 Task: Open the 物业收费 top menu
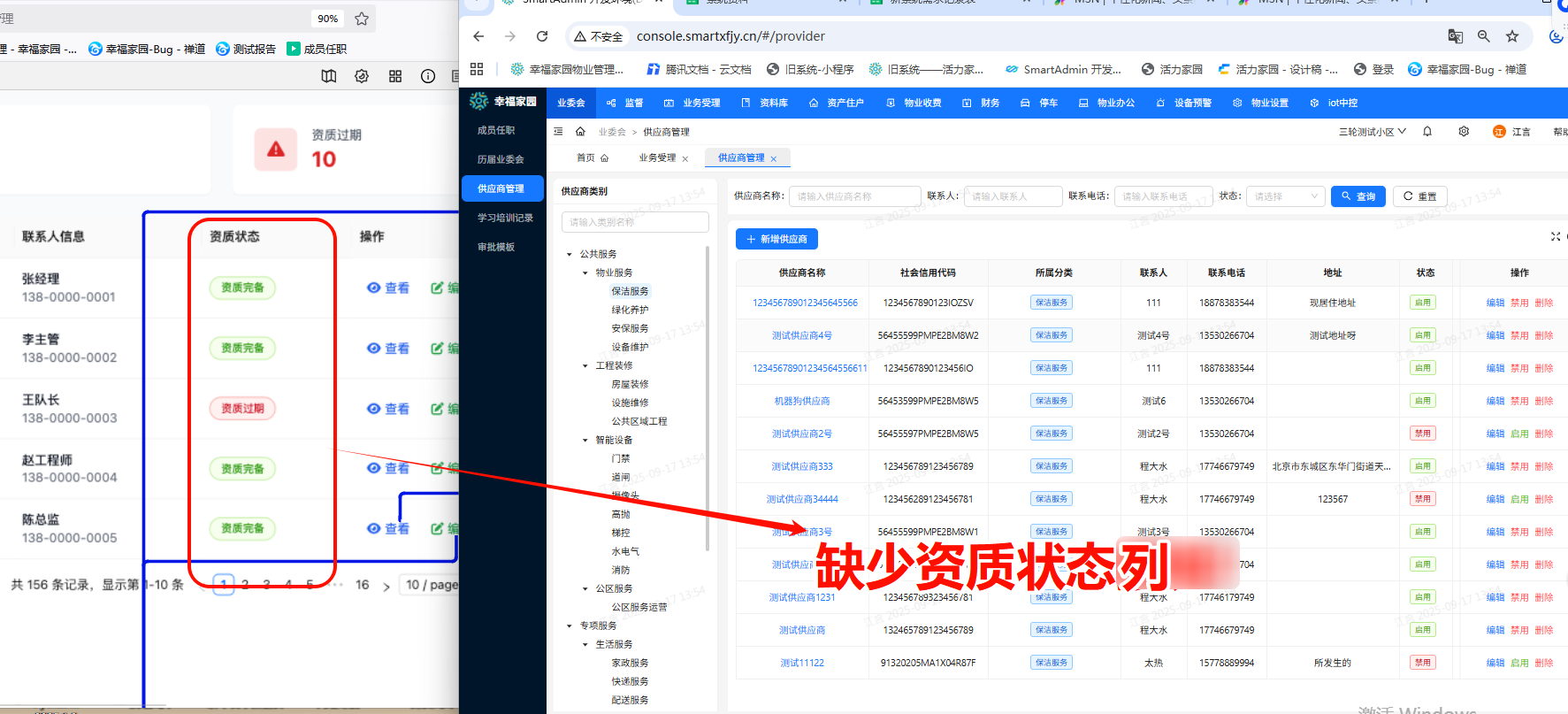click(914, 103)
